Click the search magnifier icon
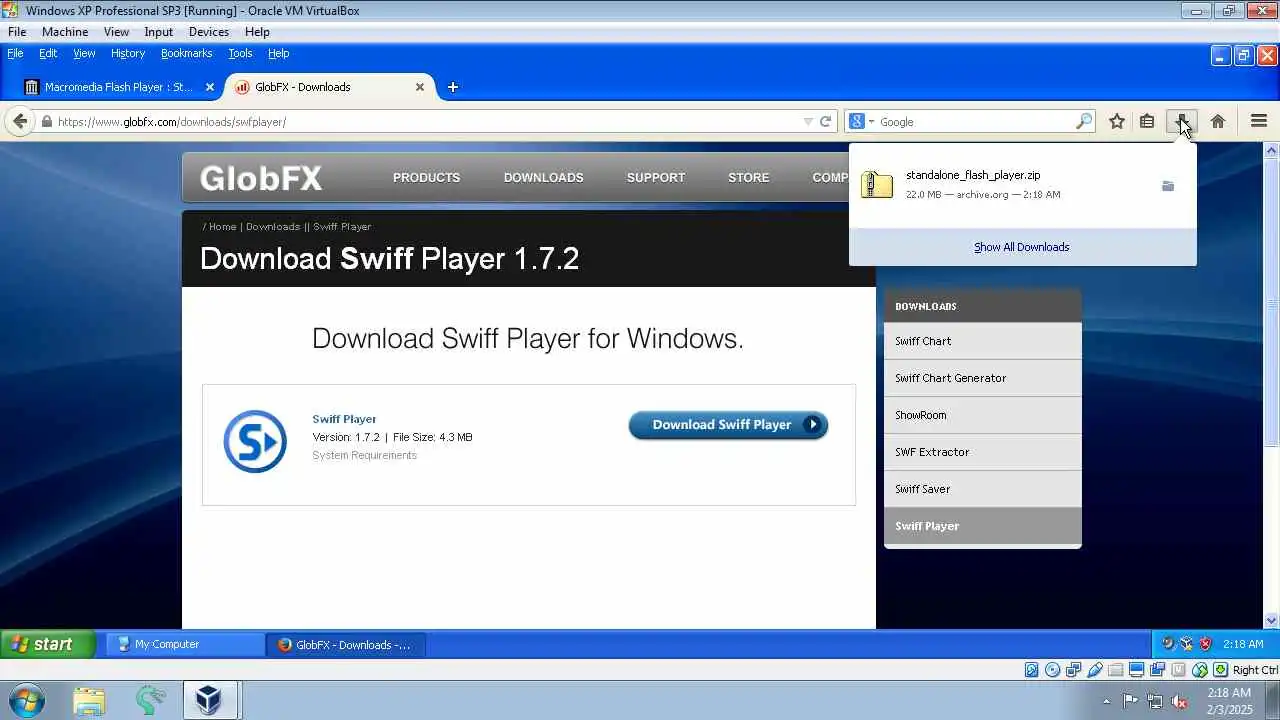Viewport: 1280px width, 720px height. [x=1084, y=122]
